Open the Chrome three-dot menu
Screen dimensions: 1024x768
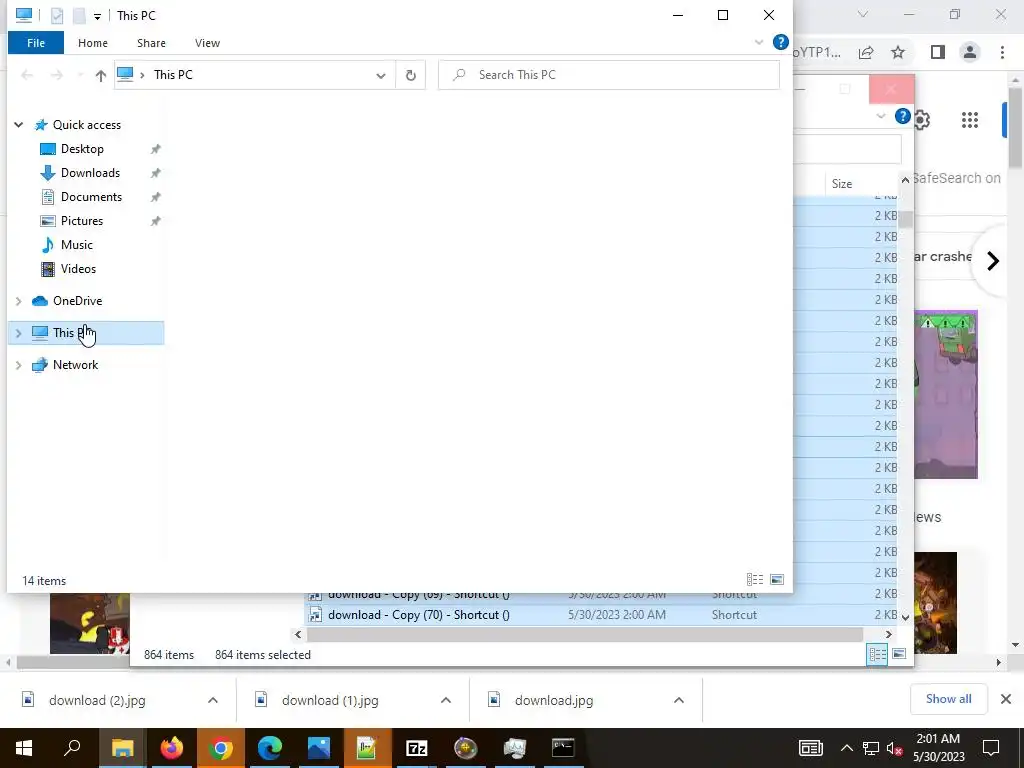[x=1002, y=52]
